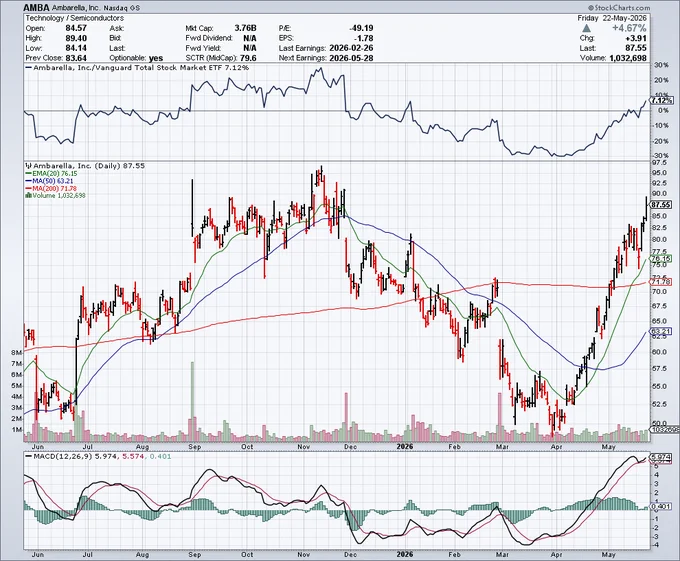Click the 8M label on volume scale
Viewport: 680px width, 561px height.
point(16,353)
